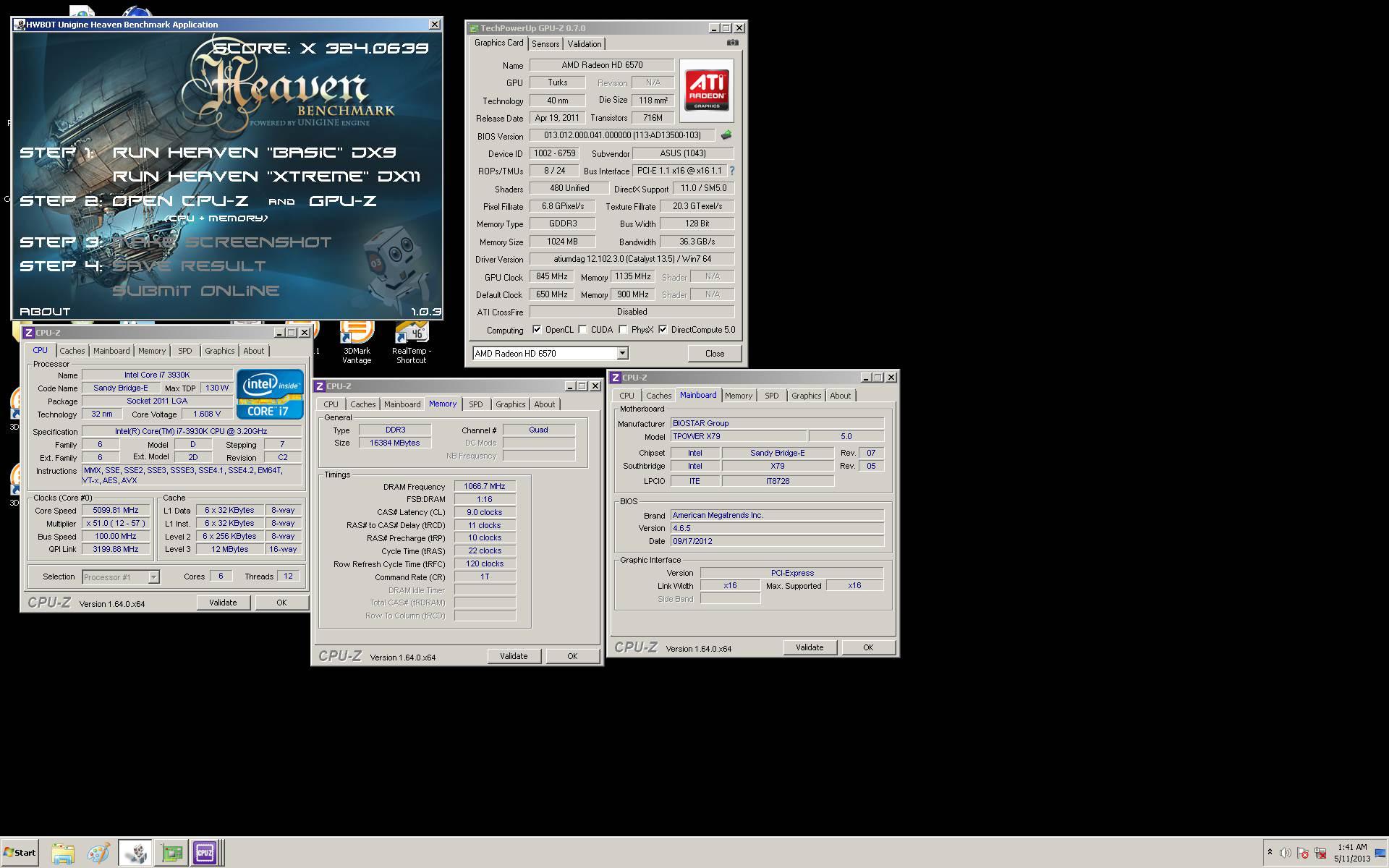Screen dimensions: 1389x868
Task: Select Memory tab in CPU-Z Mainboard window
Action: point(739,396)
